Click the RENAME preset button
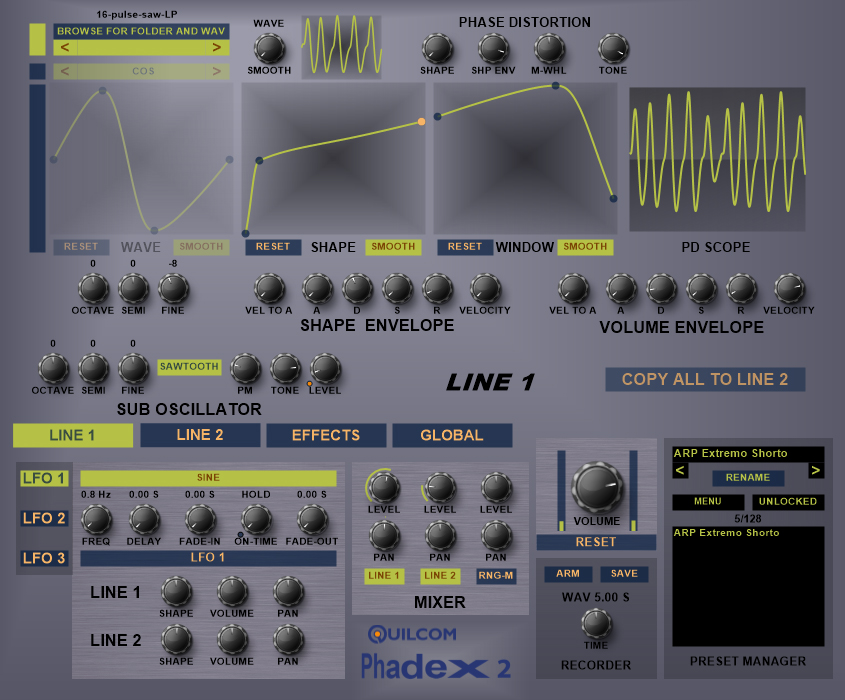Viewport: 845px width, 700px height. click(748, 478)
